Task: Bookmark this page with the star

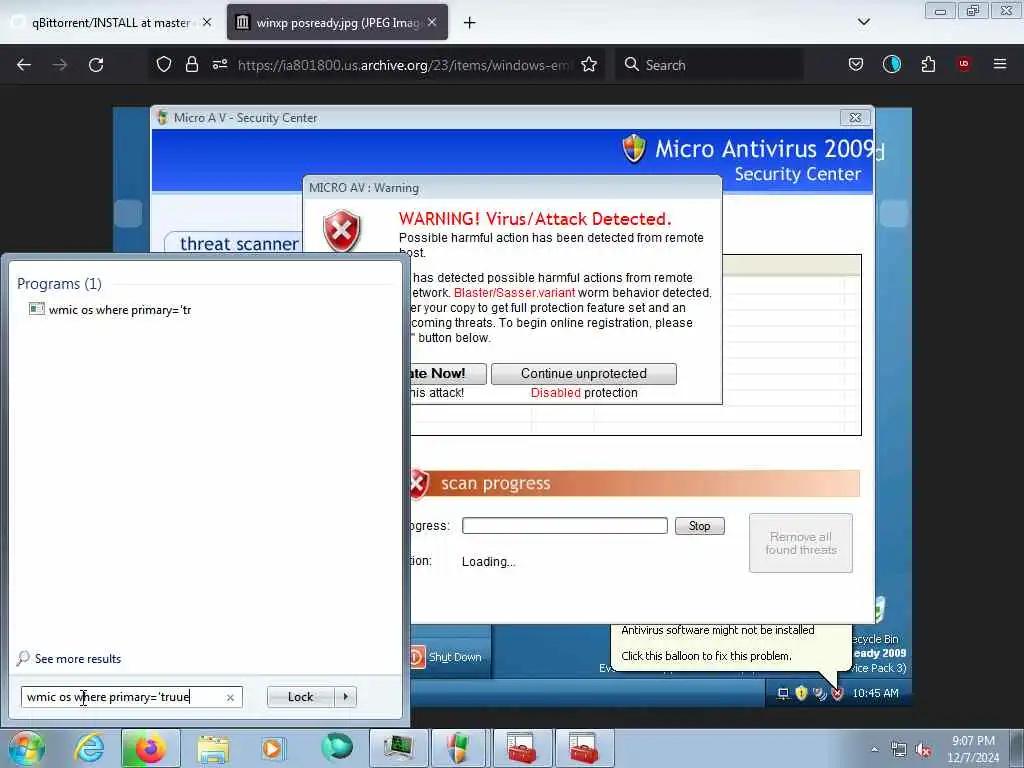Action: (x=589, y=64)
